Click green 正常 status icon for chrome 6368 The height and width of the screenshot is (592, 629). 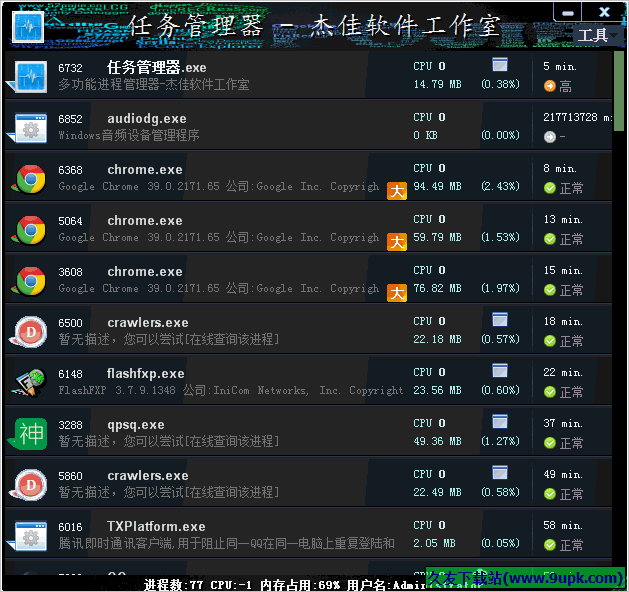[550, 188]
